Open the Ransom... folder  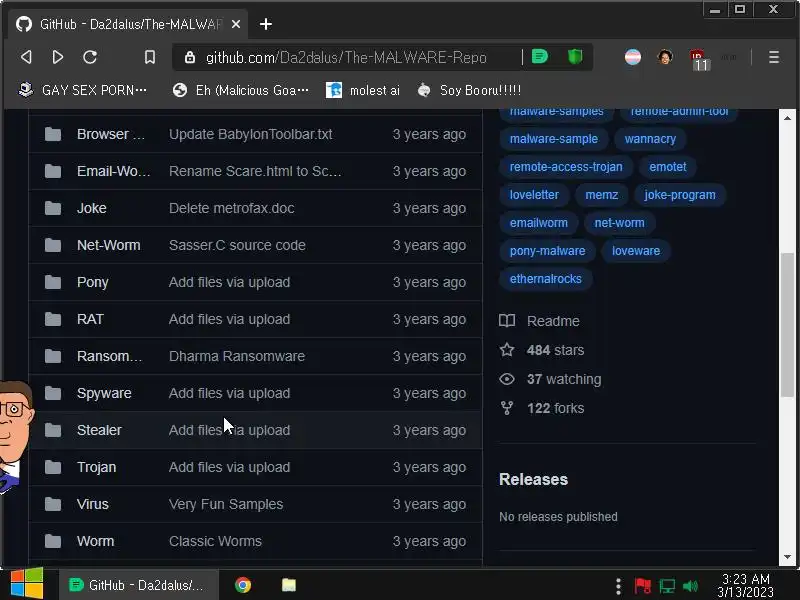[x=109, y=356]
